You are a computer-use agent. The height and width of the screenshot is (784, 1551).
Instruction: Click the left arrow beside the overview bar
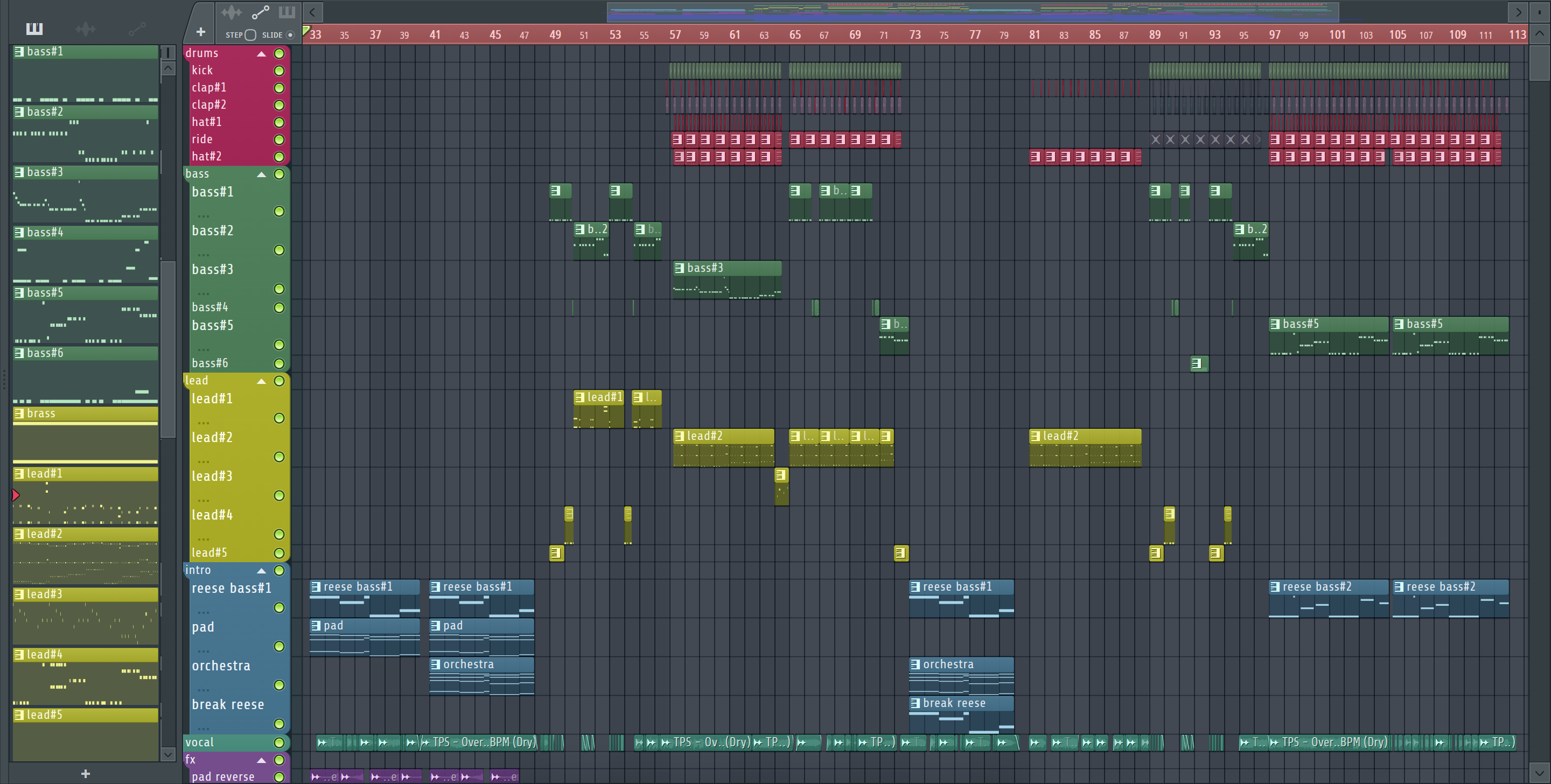pyautogui.click(x=312, y=12)
